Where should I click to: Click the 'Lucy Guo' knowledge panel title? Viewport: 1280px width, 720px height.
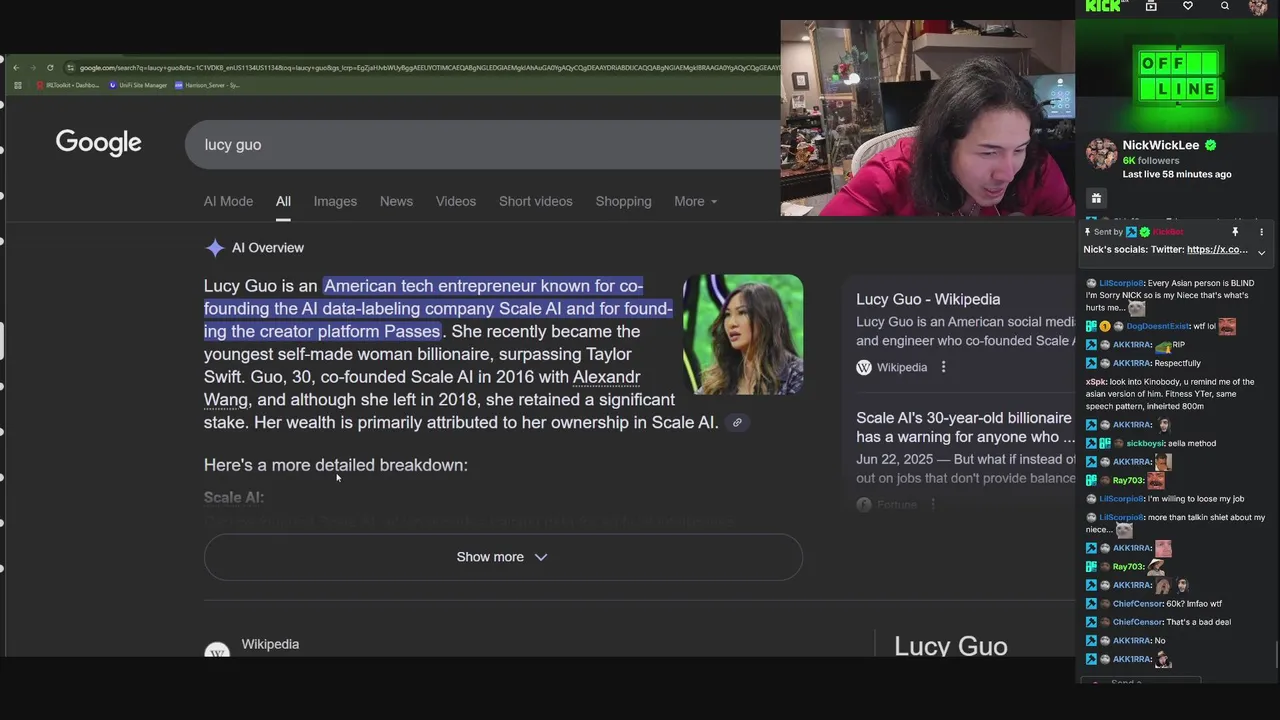950,646
